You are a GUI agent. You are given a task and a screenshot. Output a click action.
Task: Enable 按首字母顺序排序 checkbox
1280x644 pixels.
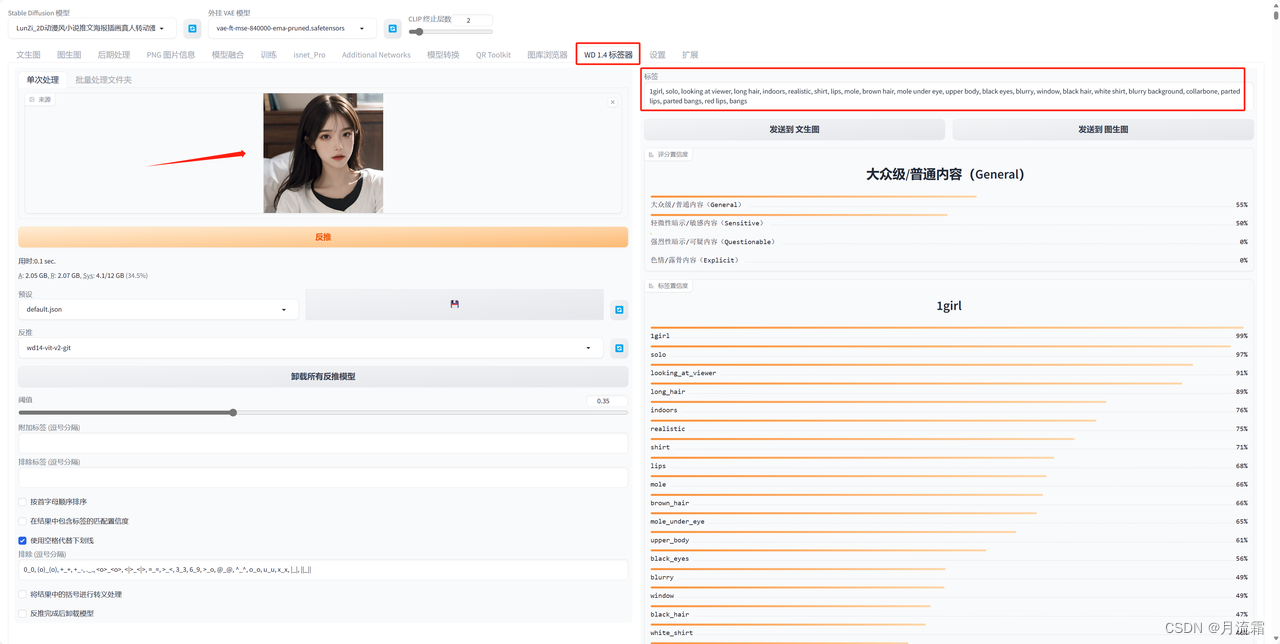point(22,502)
